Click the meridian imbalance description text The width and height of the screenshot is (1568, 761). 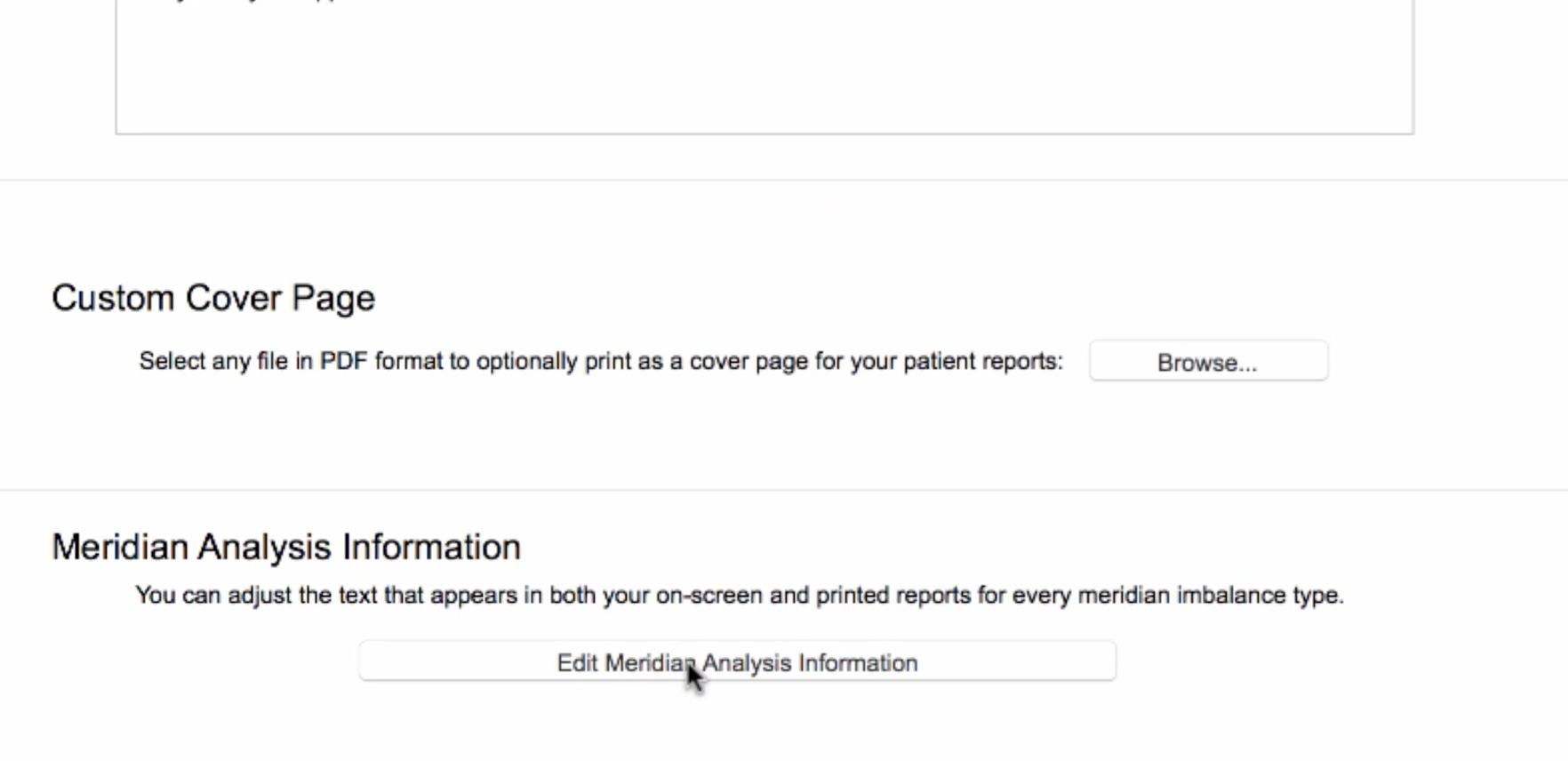tap(740, 595)
